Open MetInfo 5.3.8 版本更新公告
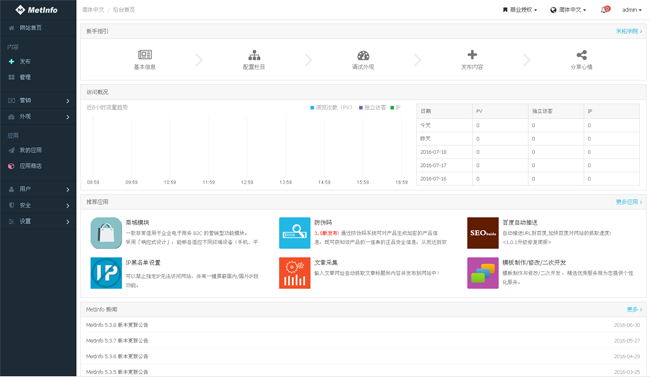The image size is (650, 377). pyautogui.click(x=117, y=325)
